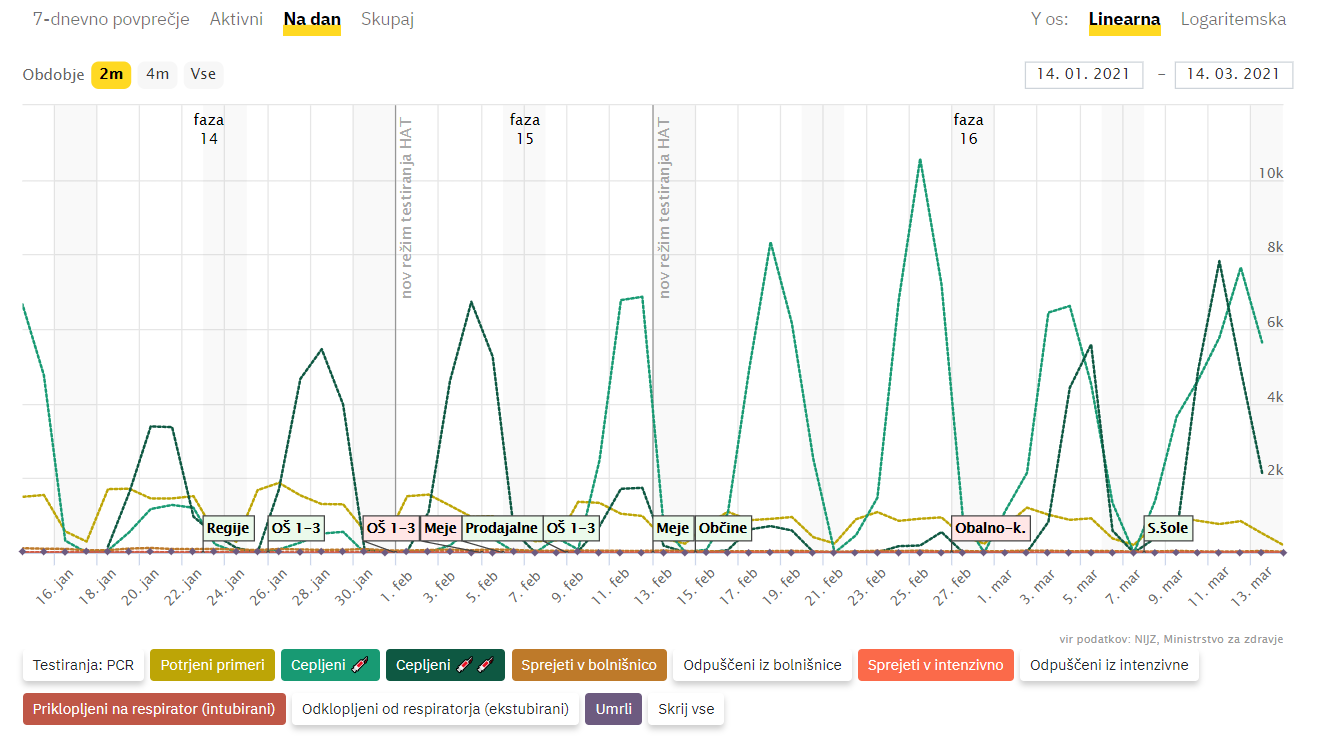This screenshot has height=742, width=1327.
Task: Toggle Odpuščeni iz bolnišnice series
Action: click(762, 665)
